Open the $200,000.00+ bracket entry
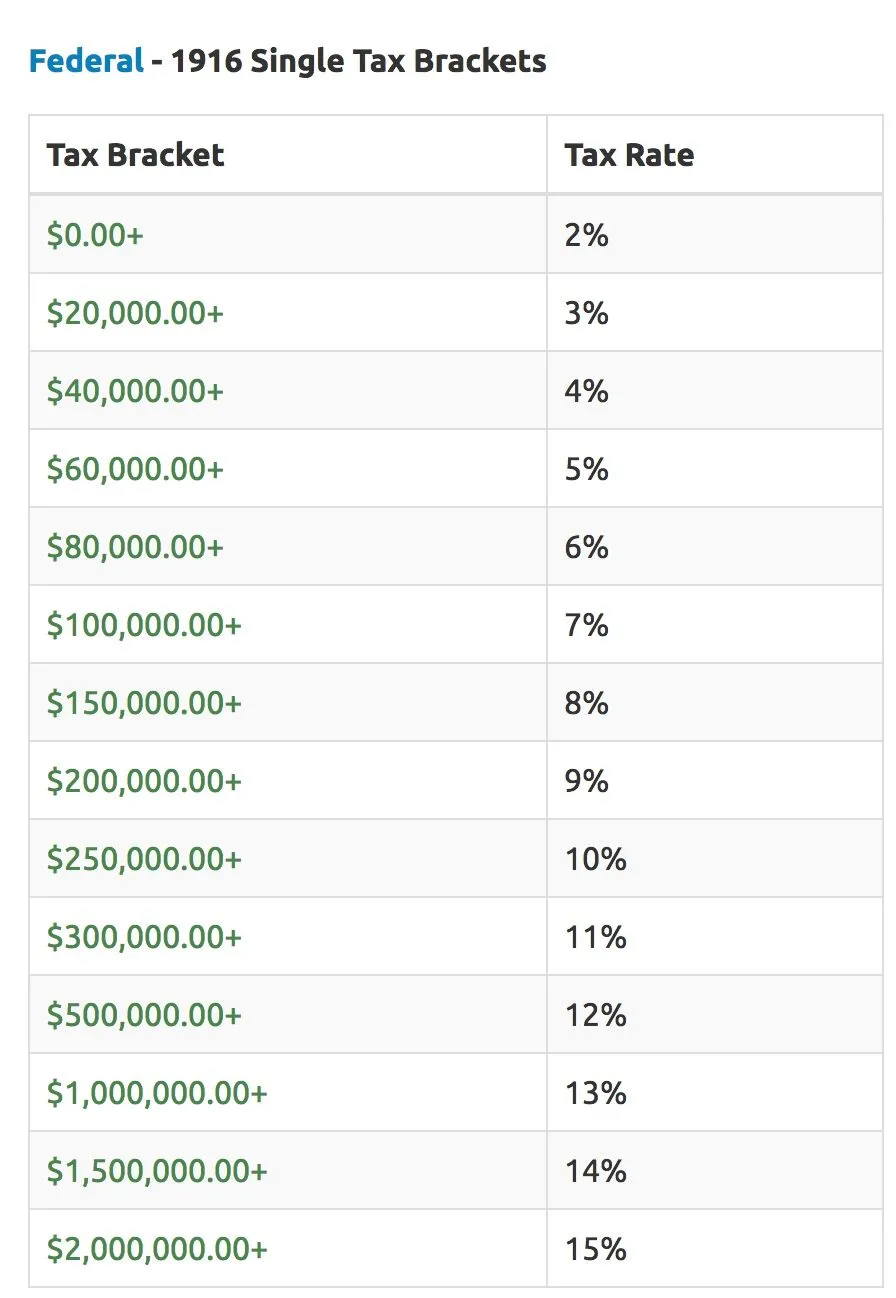The height and width of the screenshot is (1298, 896). click(144, 781)
